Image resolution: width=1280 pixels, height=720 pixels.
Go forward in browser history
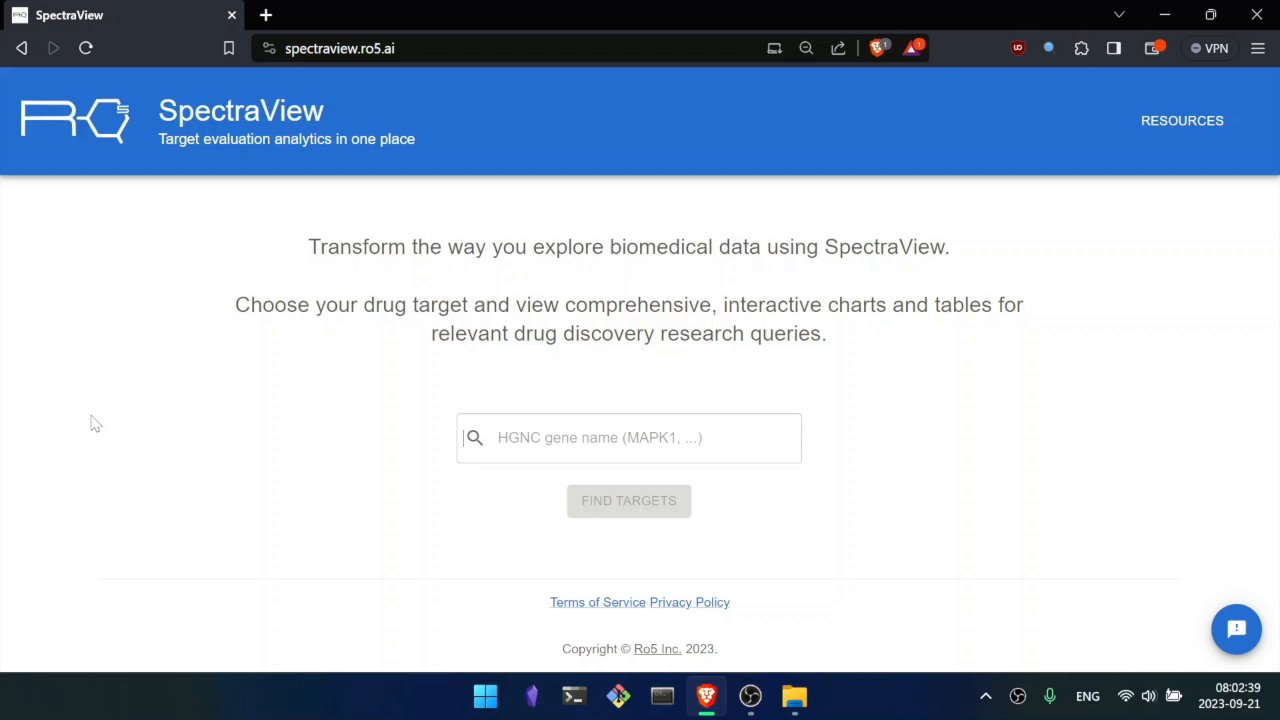point(54,48)
